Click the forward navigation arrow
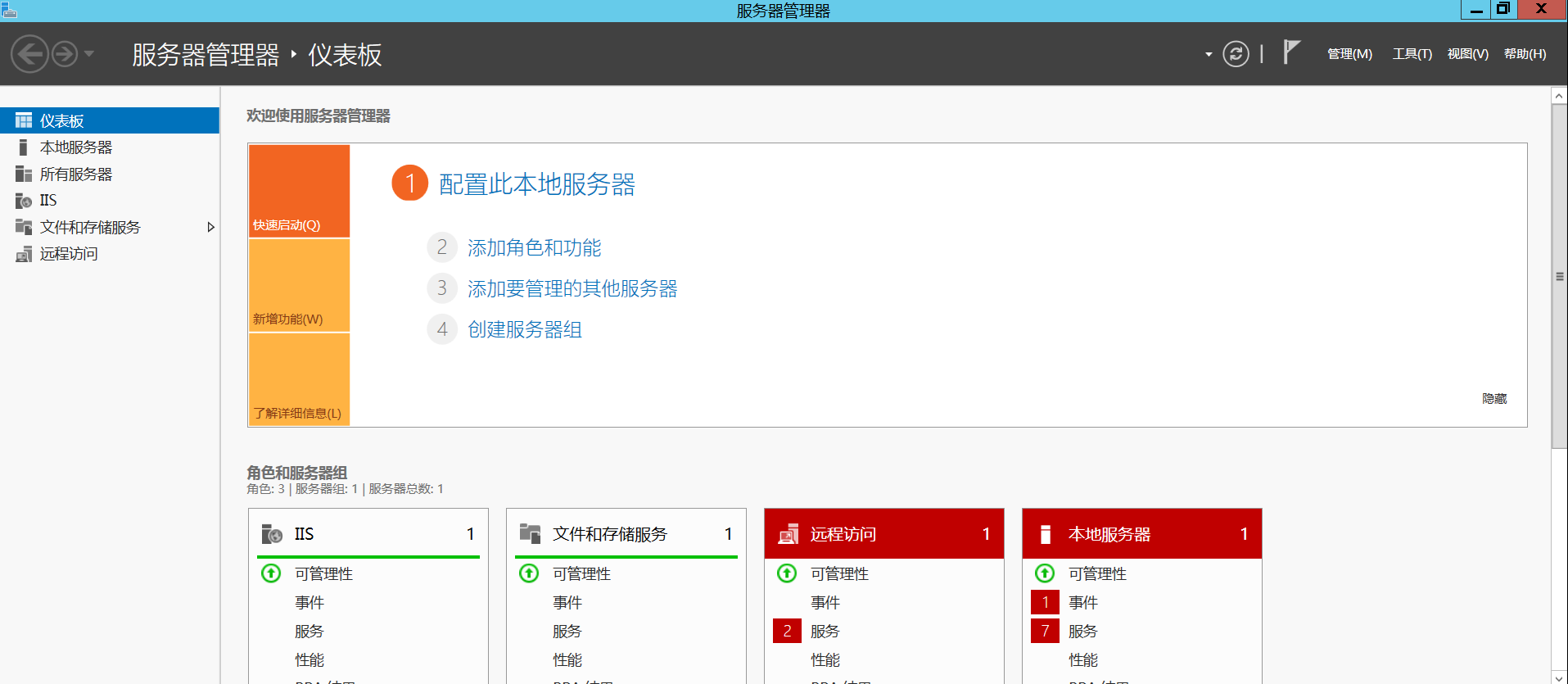This screenshot has width=1568, height=684. [x=65, y=55]
